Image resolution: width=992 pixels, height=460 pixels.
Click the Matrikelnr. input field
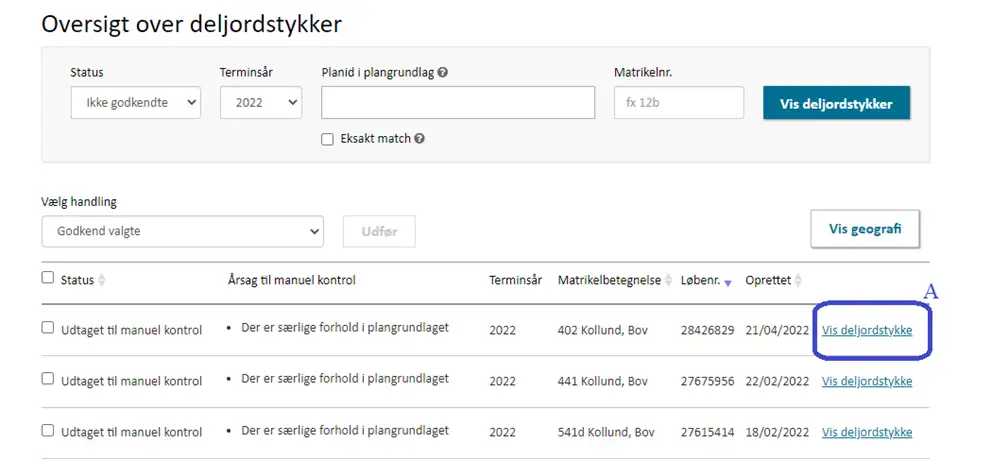click(x=678, y=103)
